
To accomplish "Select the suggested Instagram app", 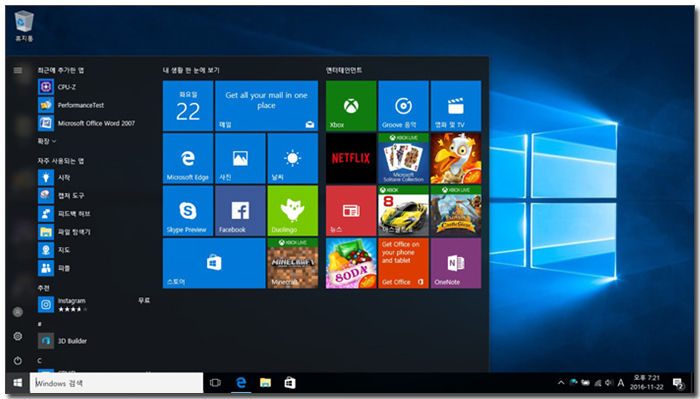I will pos(94,304).
